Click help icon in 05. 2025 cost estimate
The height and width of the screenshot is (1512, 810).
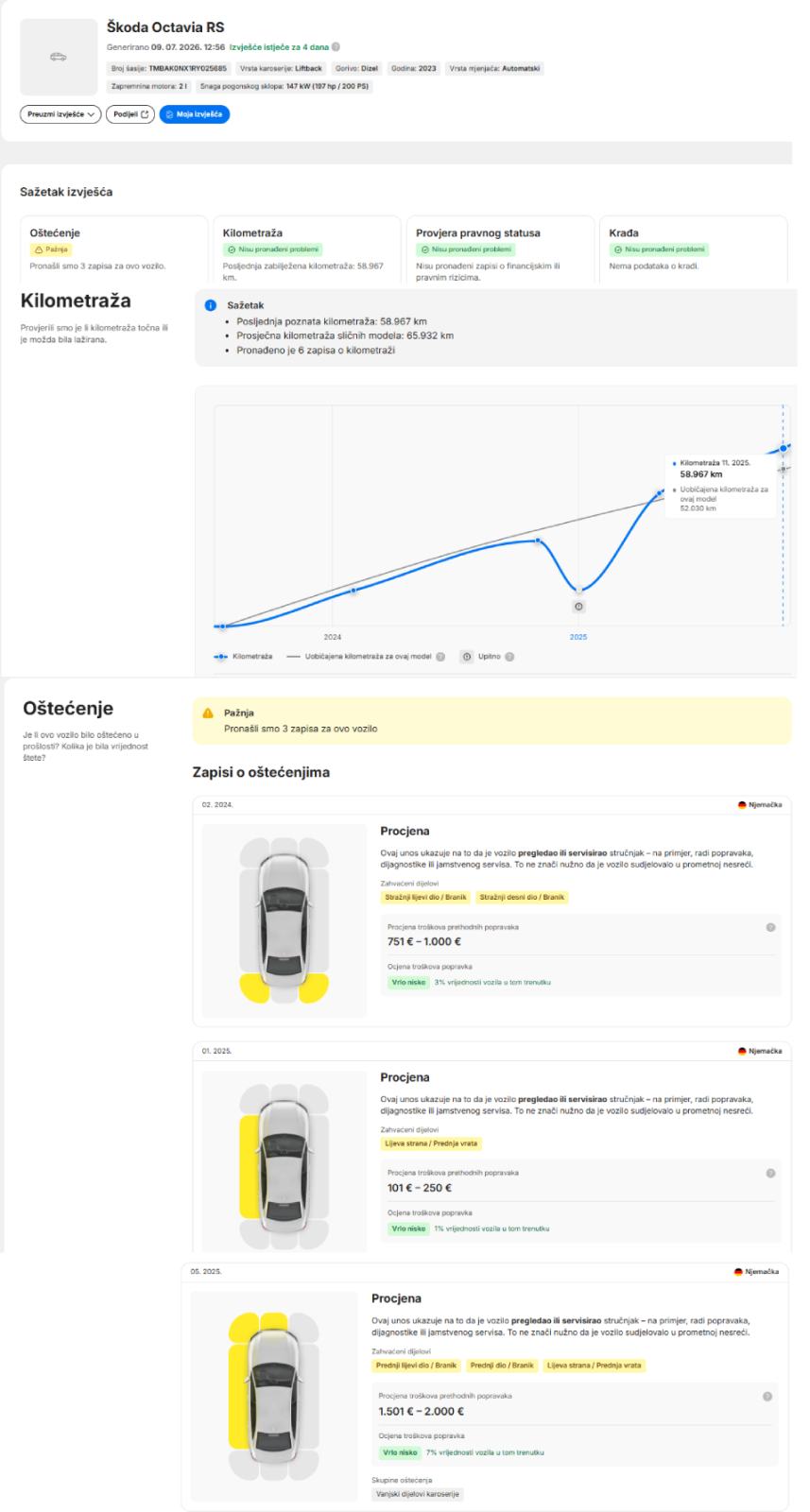(767, 1396)
